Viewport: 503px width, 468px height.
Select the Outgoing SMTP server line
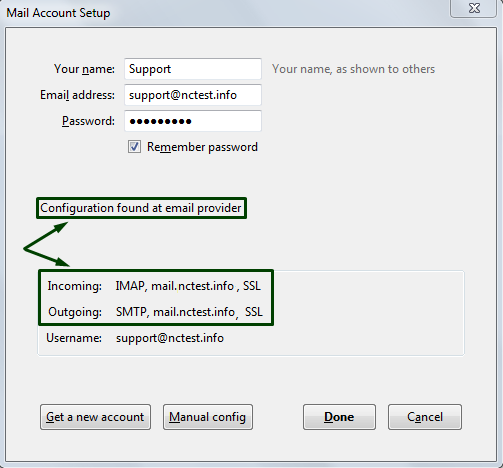tap(155, 312)
